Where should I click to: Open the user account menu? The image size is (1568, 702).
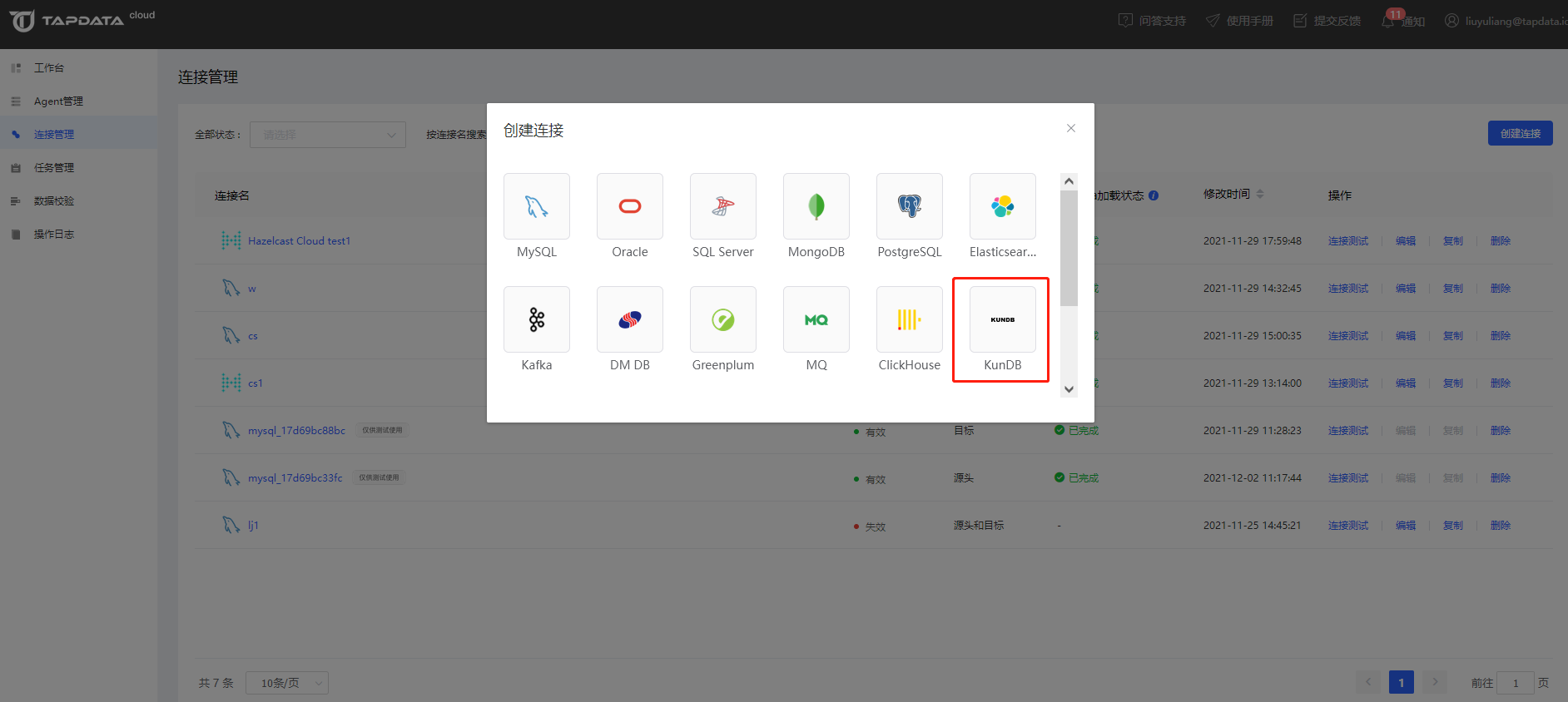tap(1506, 21)
